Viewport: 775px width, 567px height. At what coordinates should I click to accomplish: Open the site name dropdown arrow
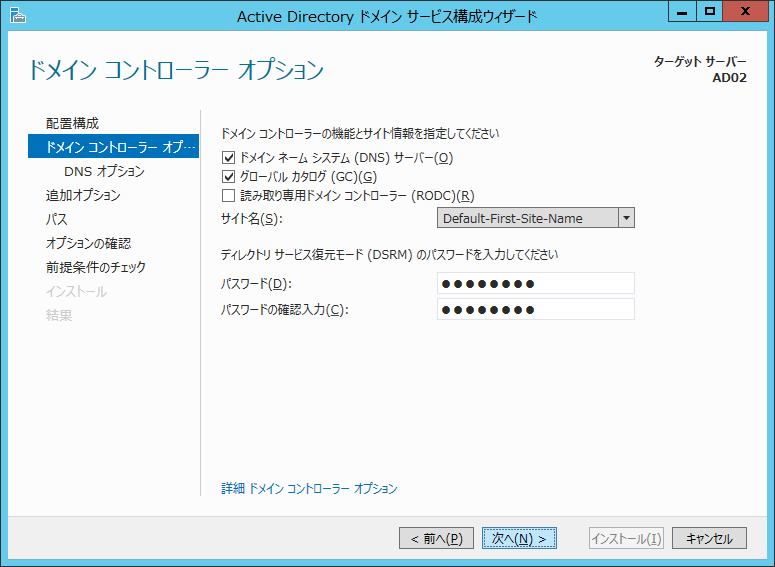(x=626, y=218)
